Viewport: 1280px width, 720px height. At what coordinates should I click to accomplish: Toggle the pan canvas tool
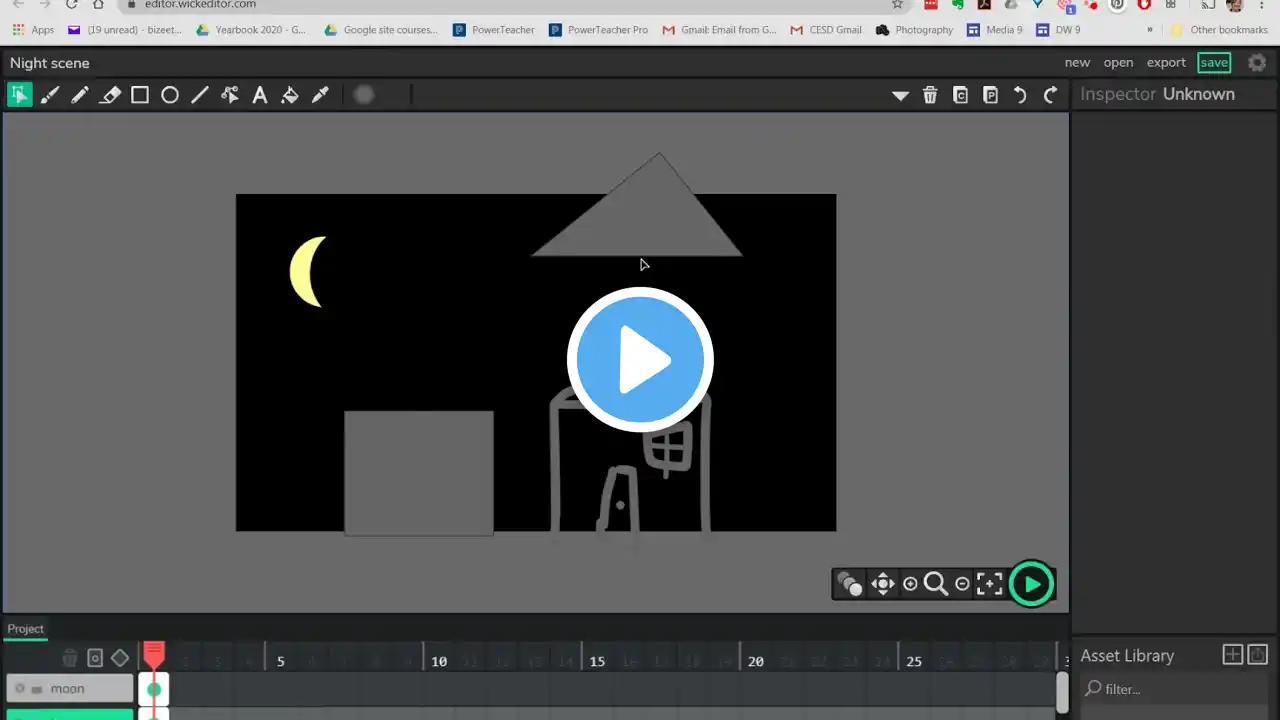click(x=882, y=584)
